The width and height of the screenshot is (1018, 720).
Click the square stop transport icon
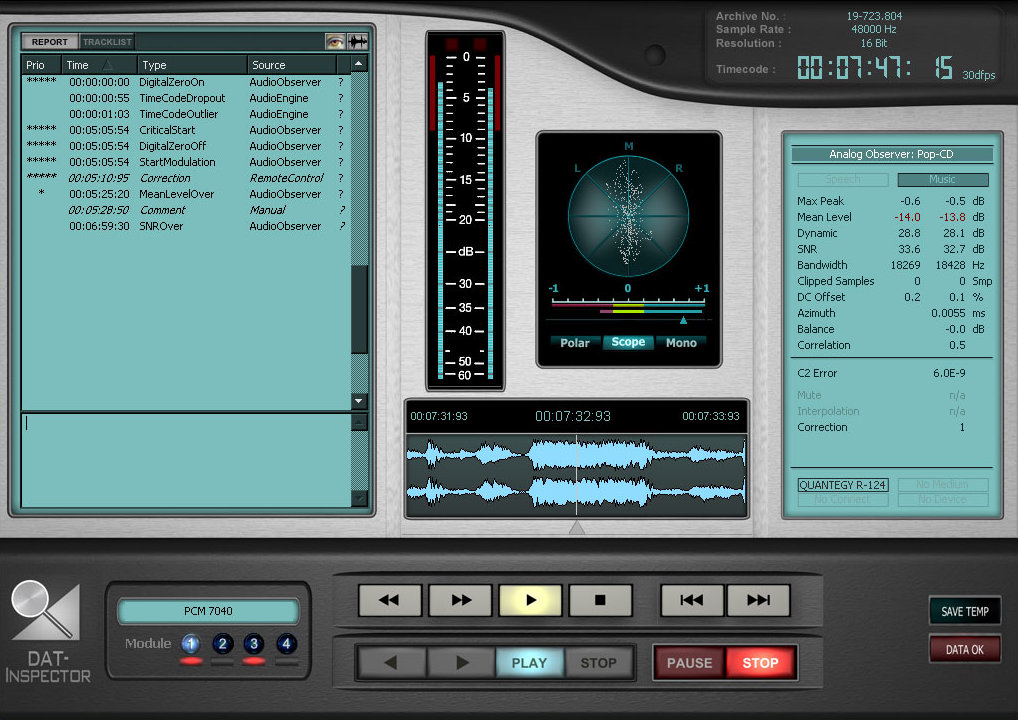(x=600, y=600)
